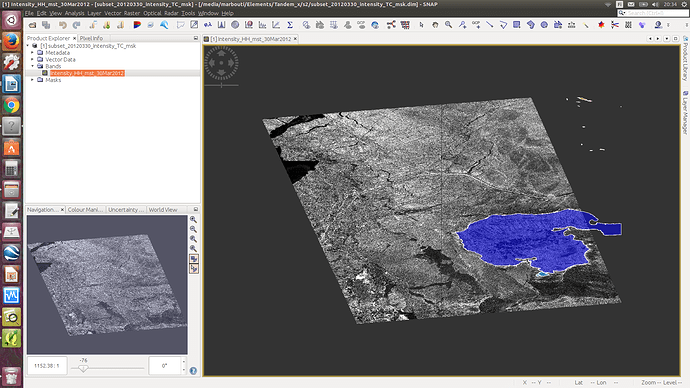Click Zoom Out icon in Navigation panel
The height and width of the screenshot is (388, 690).
193,229
